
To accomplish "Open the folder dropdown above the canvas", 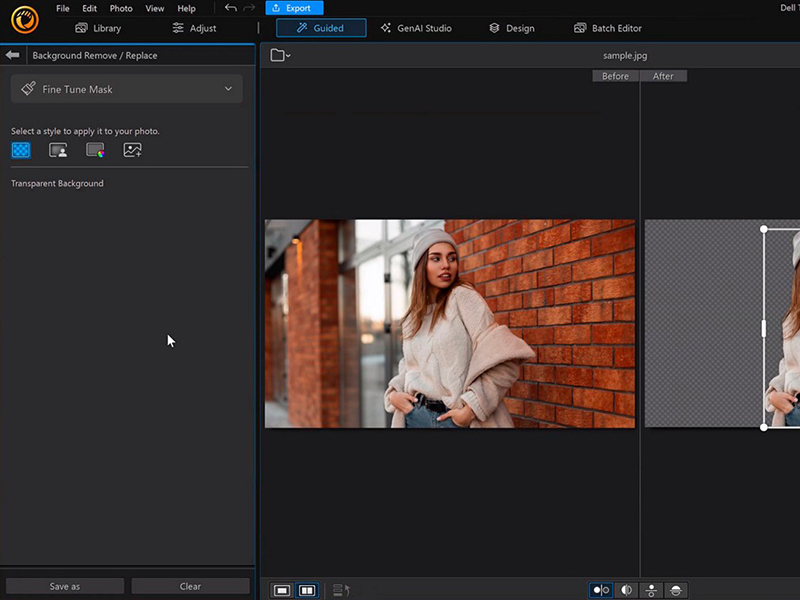I will (x=280, y=55).
